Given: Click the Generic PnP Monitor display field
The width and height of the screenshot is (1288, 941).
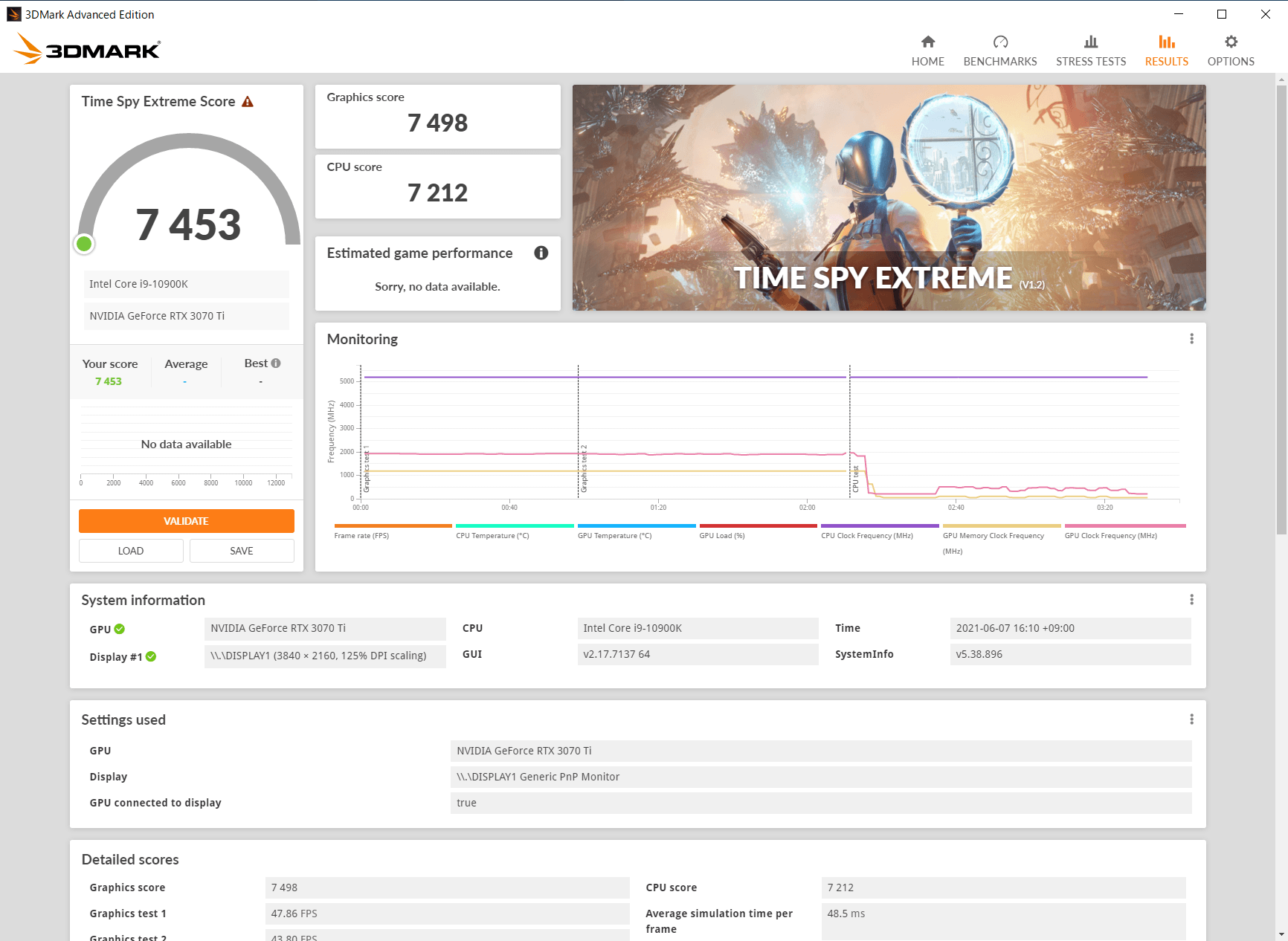Looking at the screenshot, I should click(x=821, y=777).
